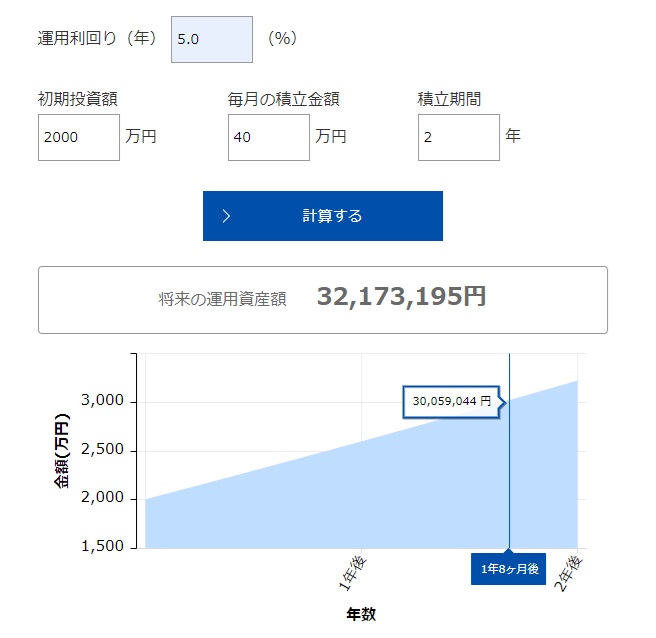This screenshot has height=638, width=656.
Task: Click the 積立期間 input showing 2
Action: coord(458,137)
